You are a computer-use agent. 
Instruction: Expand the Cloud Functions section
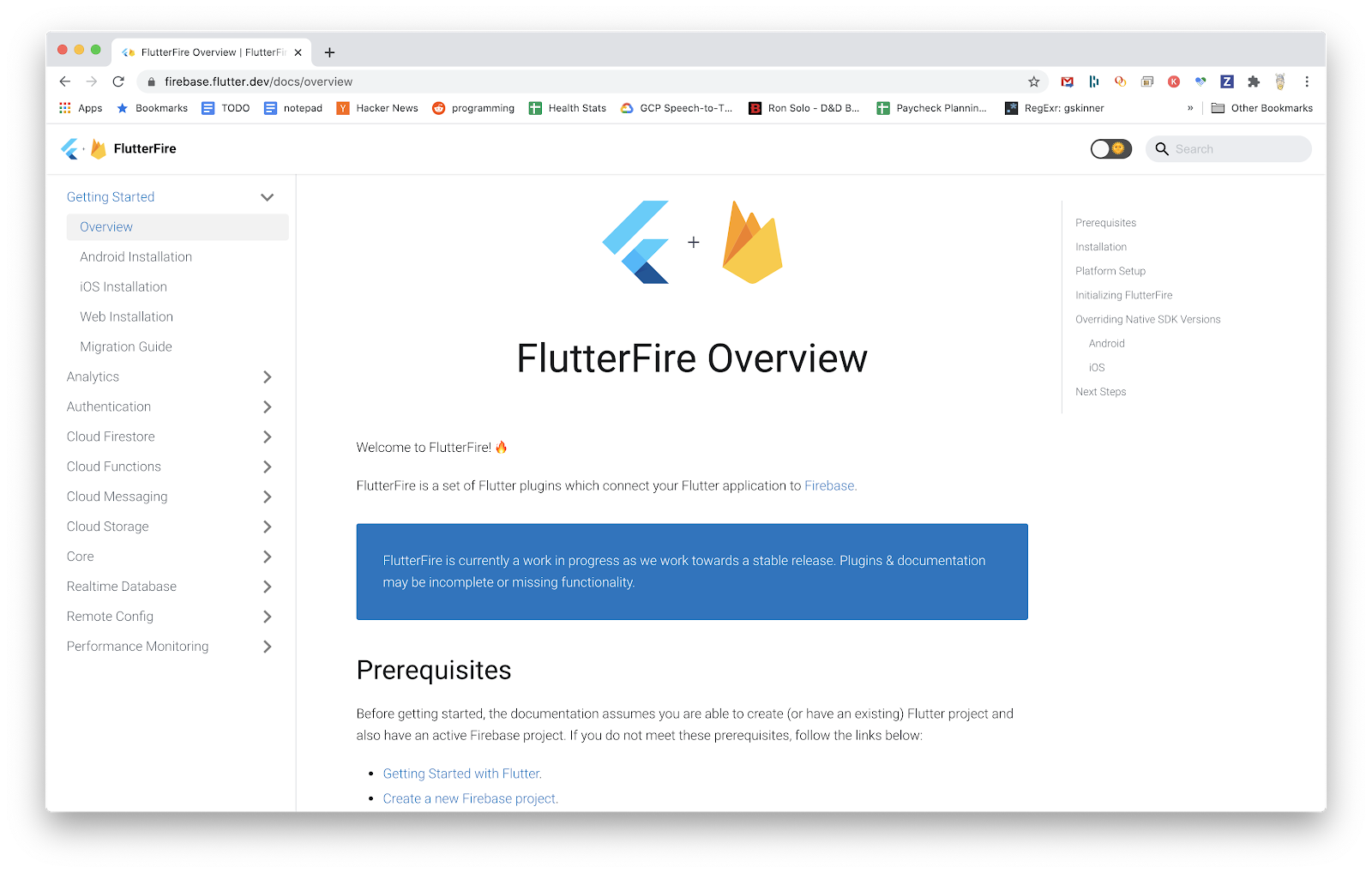(267, 467)
